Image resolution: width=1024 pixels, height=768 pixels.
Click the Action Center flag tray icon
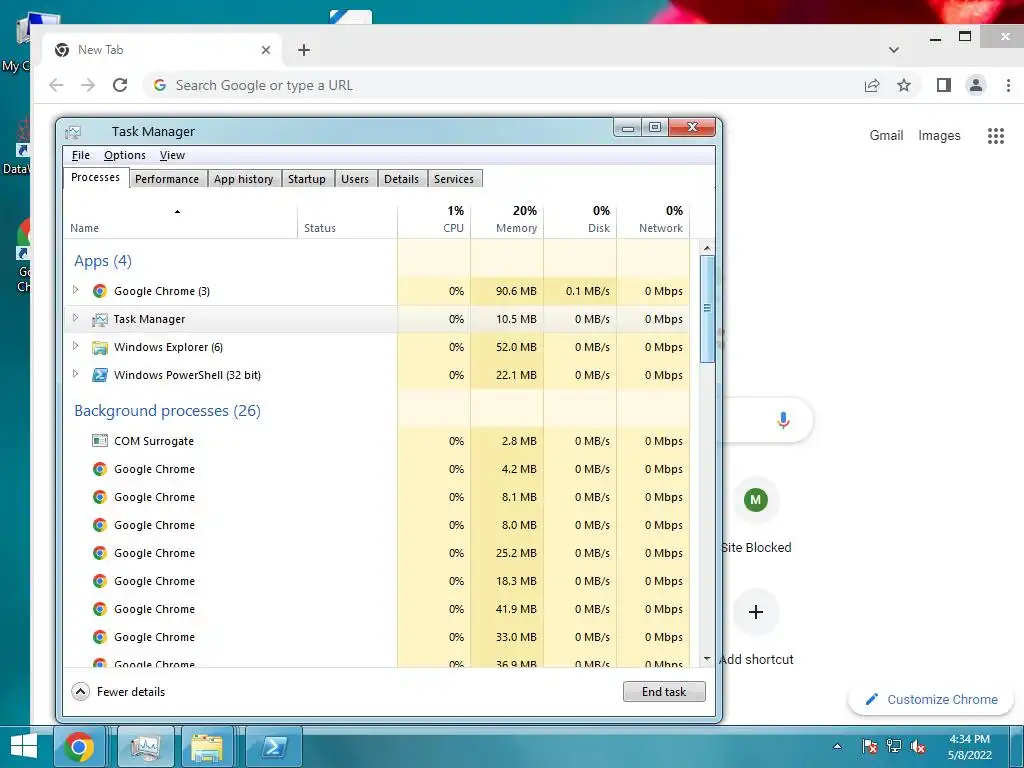click(869, 746)
